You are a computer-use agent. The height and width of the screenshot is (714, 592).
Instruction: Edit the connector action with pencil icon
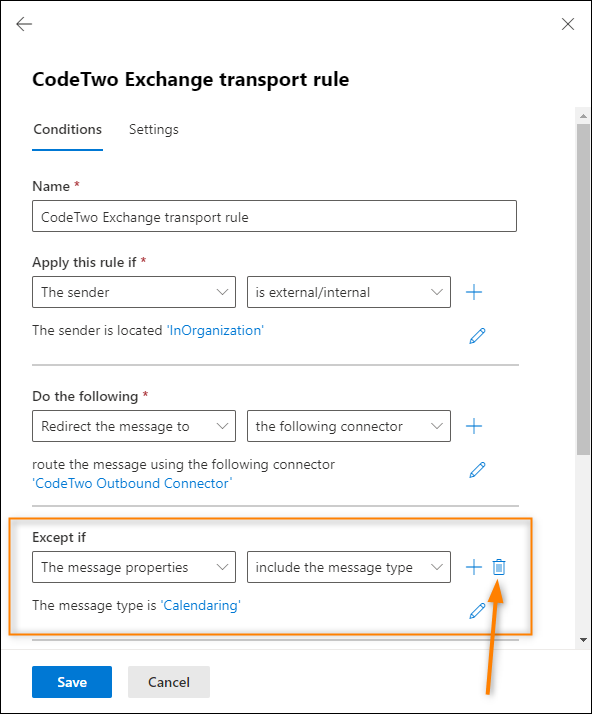coord(477,470)
